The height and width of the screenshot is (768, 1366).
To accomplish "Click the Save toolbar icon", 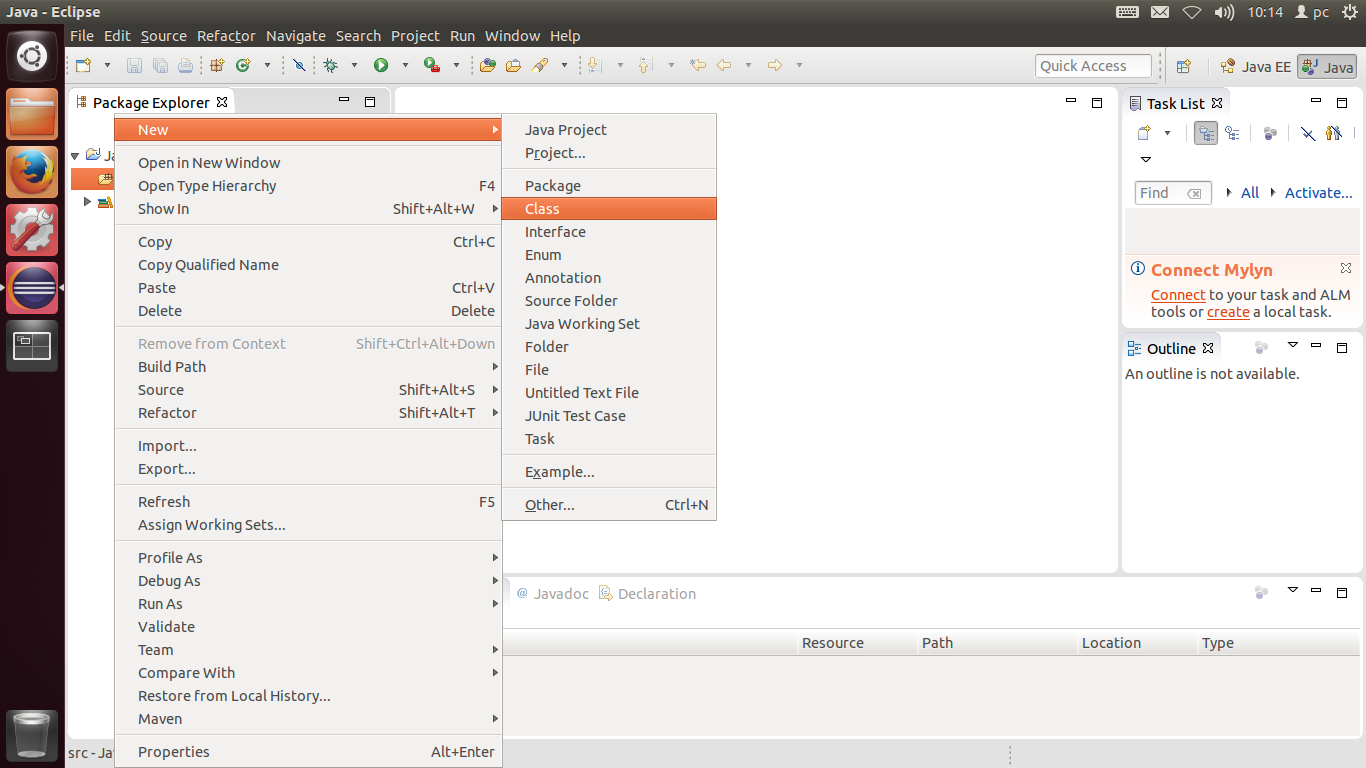I will pyautogui.click(x=134, y=66).
